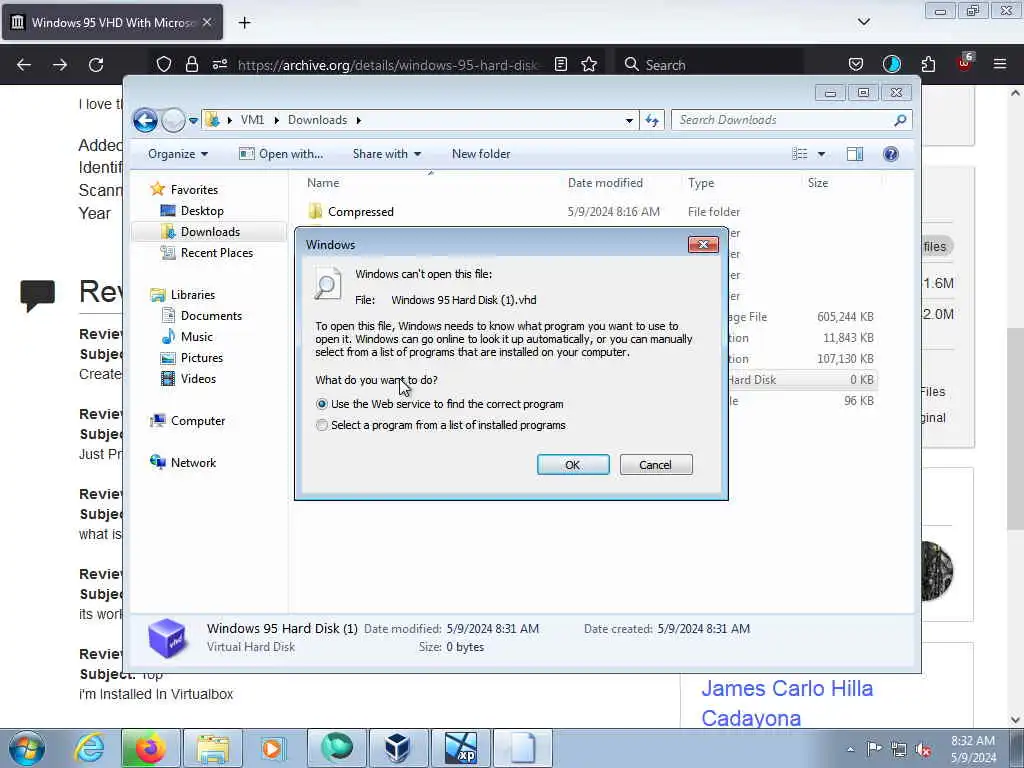The image size is (1024, 768).
Task: Open a new Firefox tab
Action: pyautogui.click(x=244, y=23)
